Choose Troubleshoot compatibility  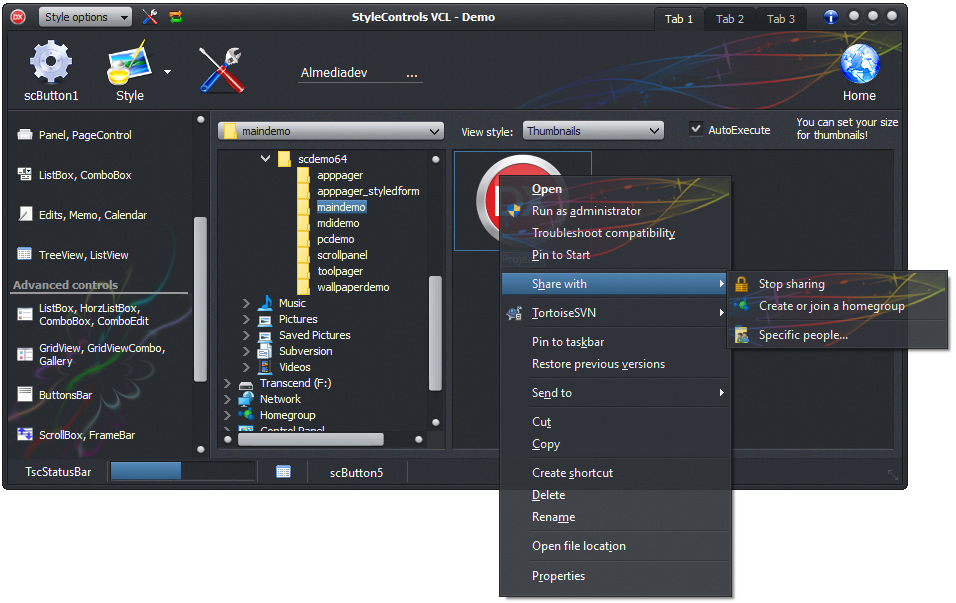click(616, 233)
